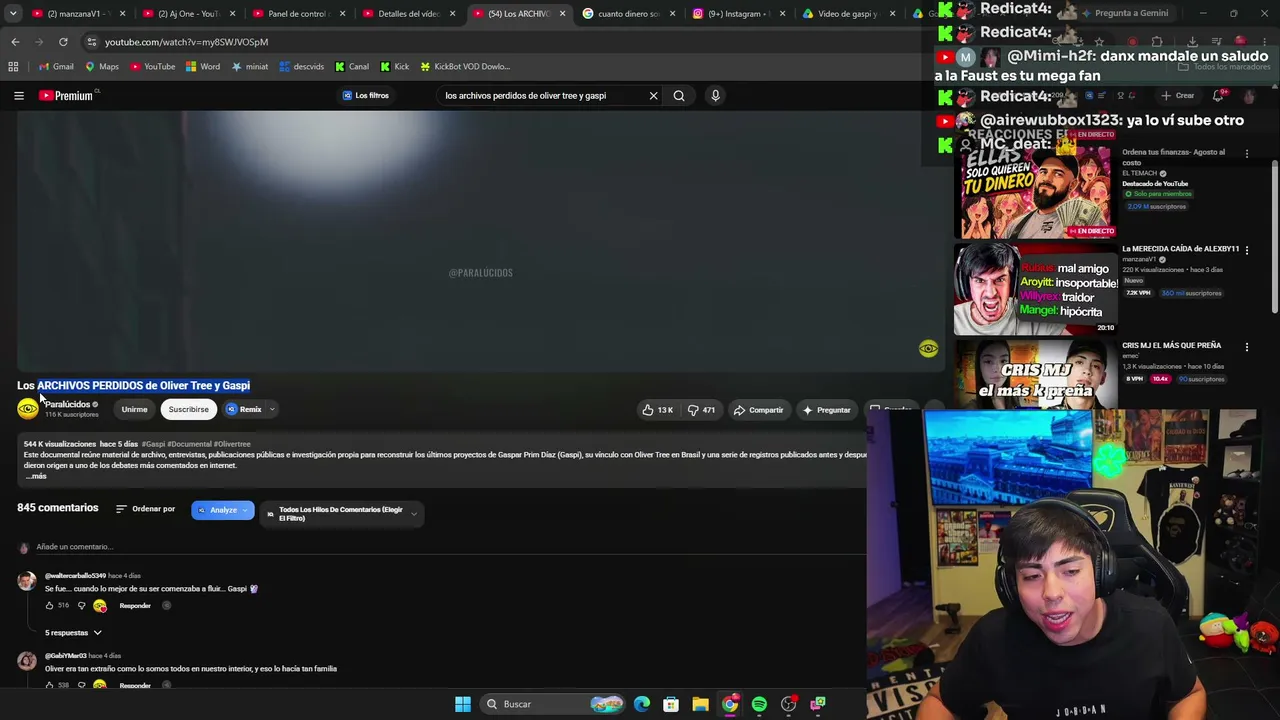Open the Chrome apps grid icon
This screenshot has width=1280, height=720.
coord(13,67)
